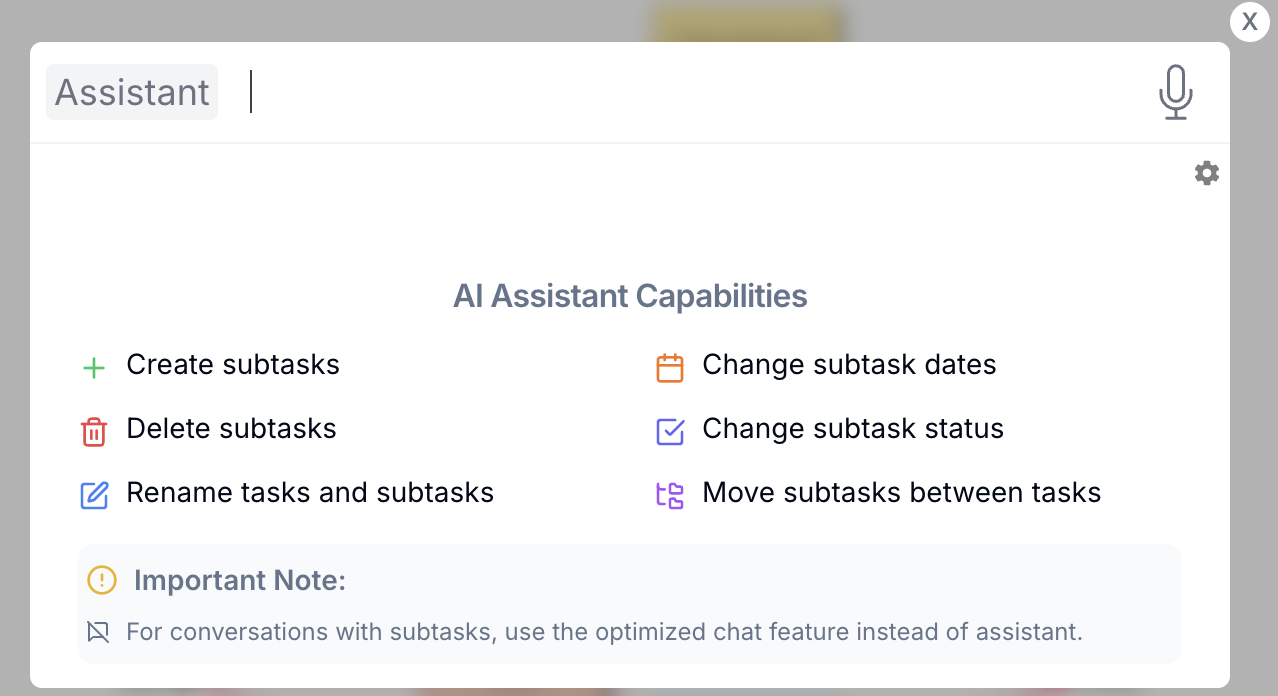Open the assistant settings gear

1207,173
